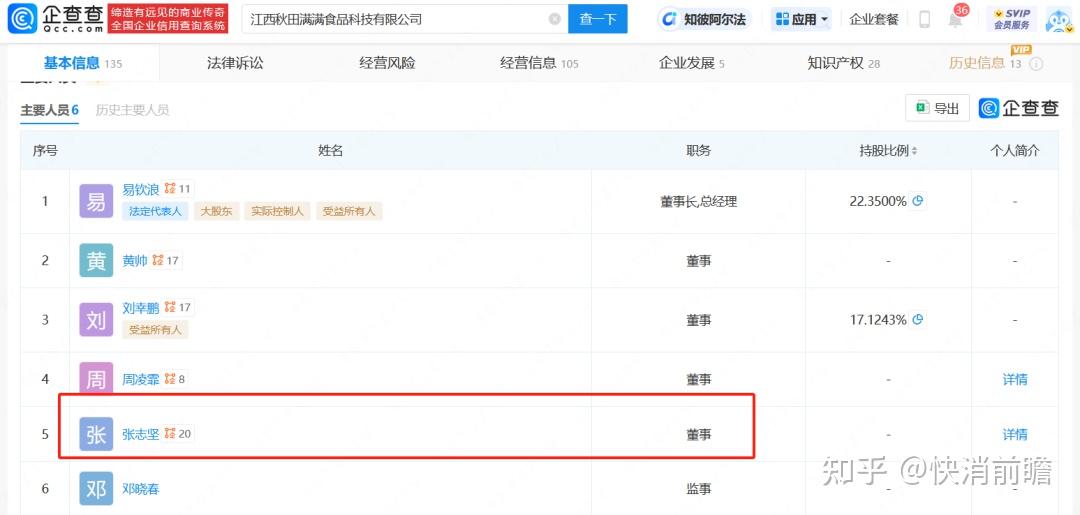Click 受益所有人 tag under 刘幸鹏
1080x515 pixels.
pyautogui.click(x=155, y=330)
